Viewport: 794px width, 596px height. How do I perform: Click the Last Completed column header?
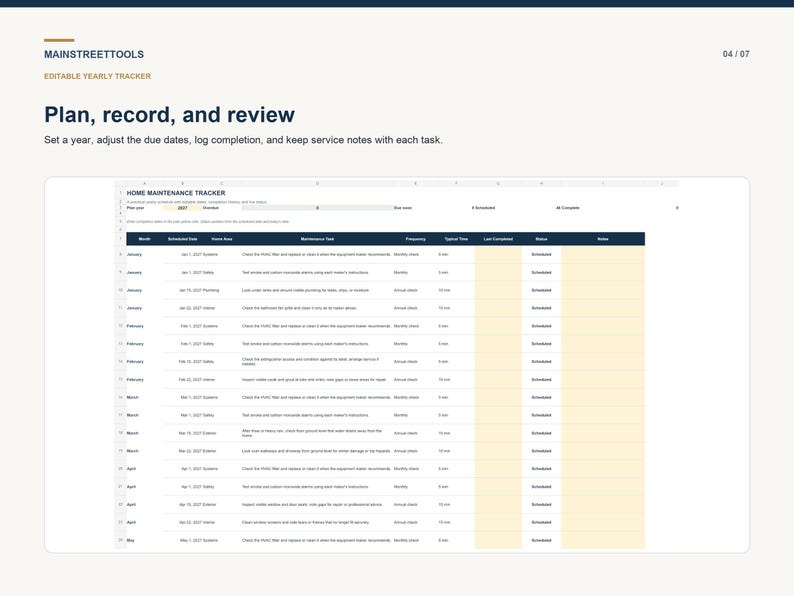pyautogui.click(x=498, y=239)
